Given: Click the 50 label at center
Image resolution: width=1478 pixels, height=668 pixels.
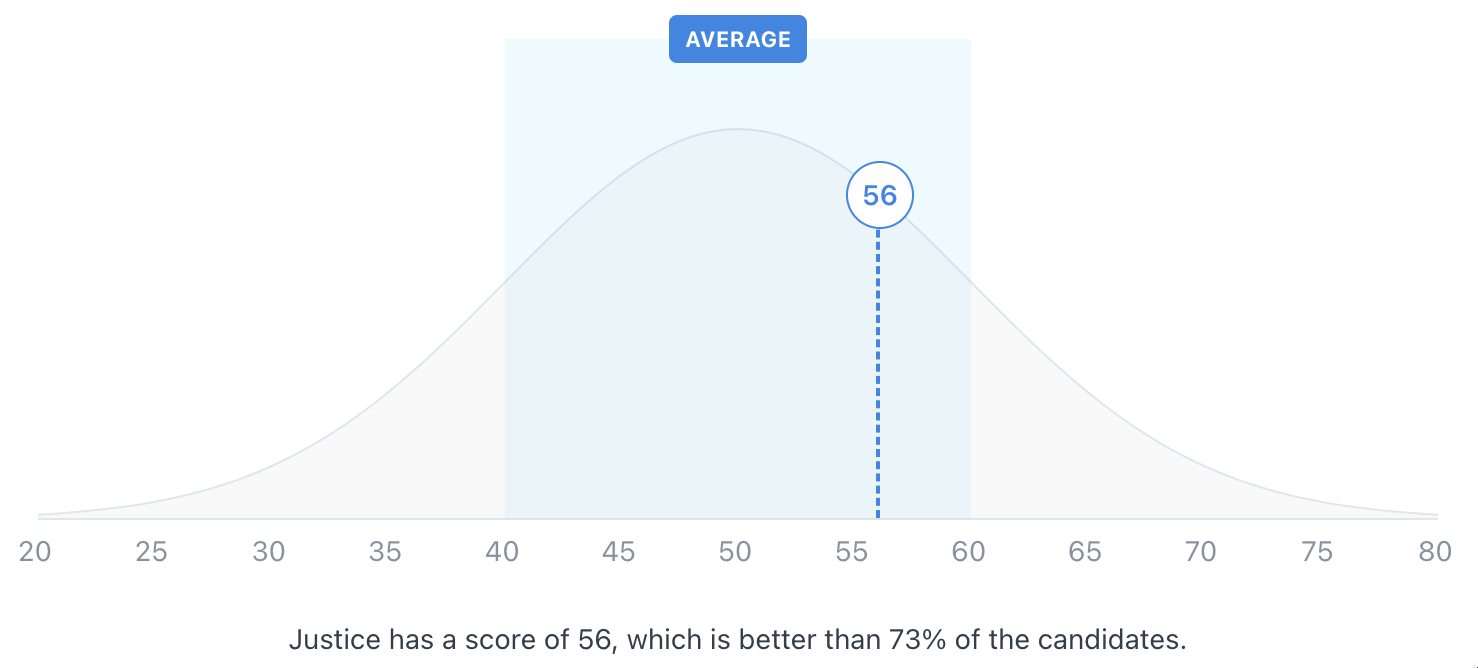Looking at the screenshot, I should pos(736,552).
